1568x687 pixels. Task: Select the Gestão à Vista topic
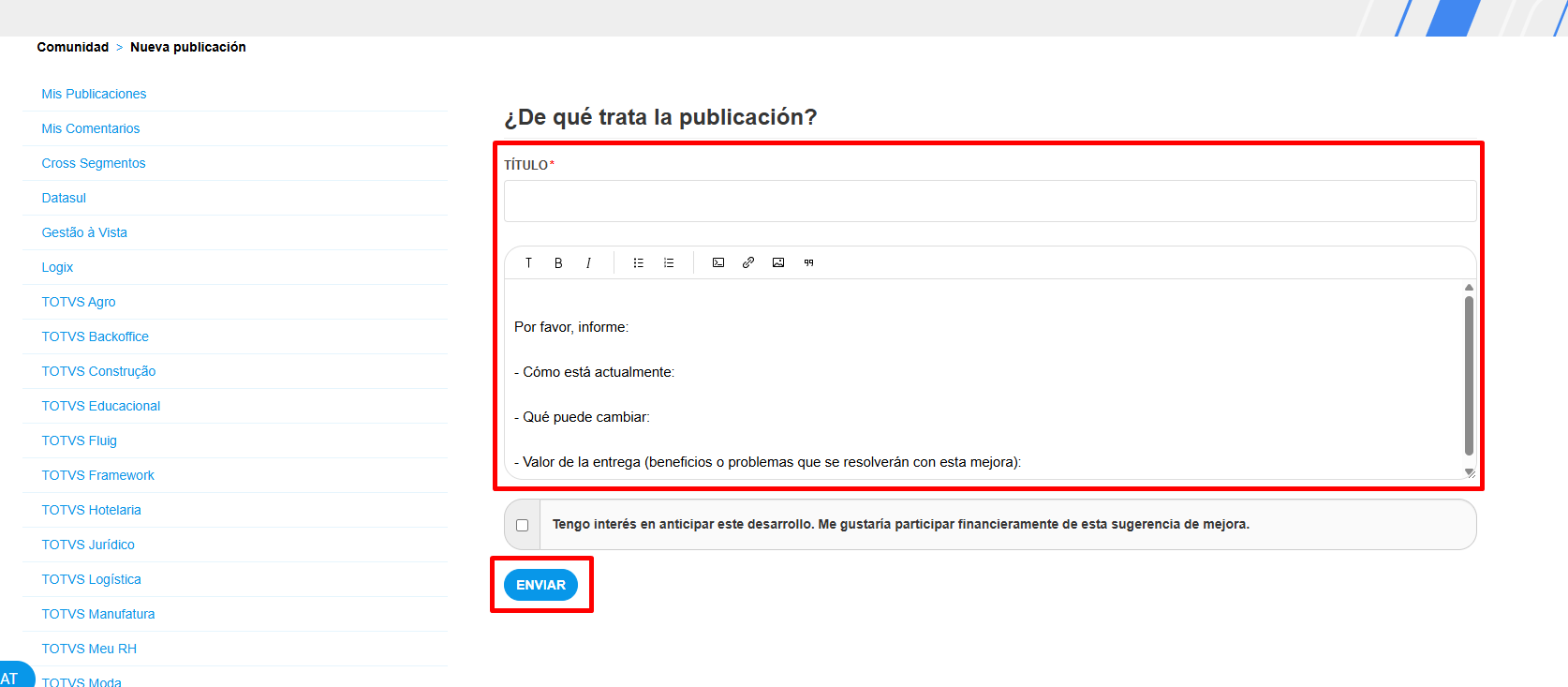[84, 232]
